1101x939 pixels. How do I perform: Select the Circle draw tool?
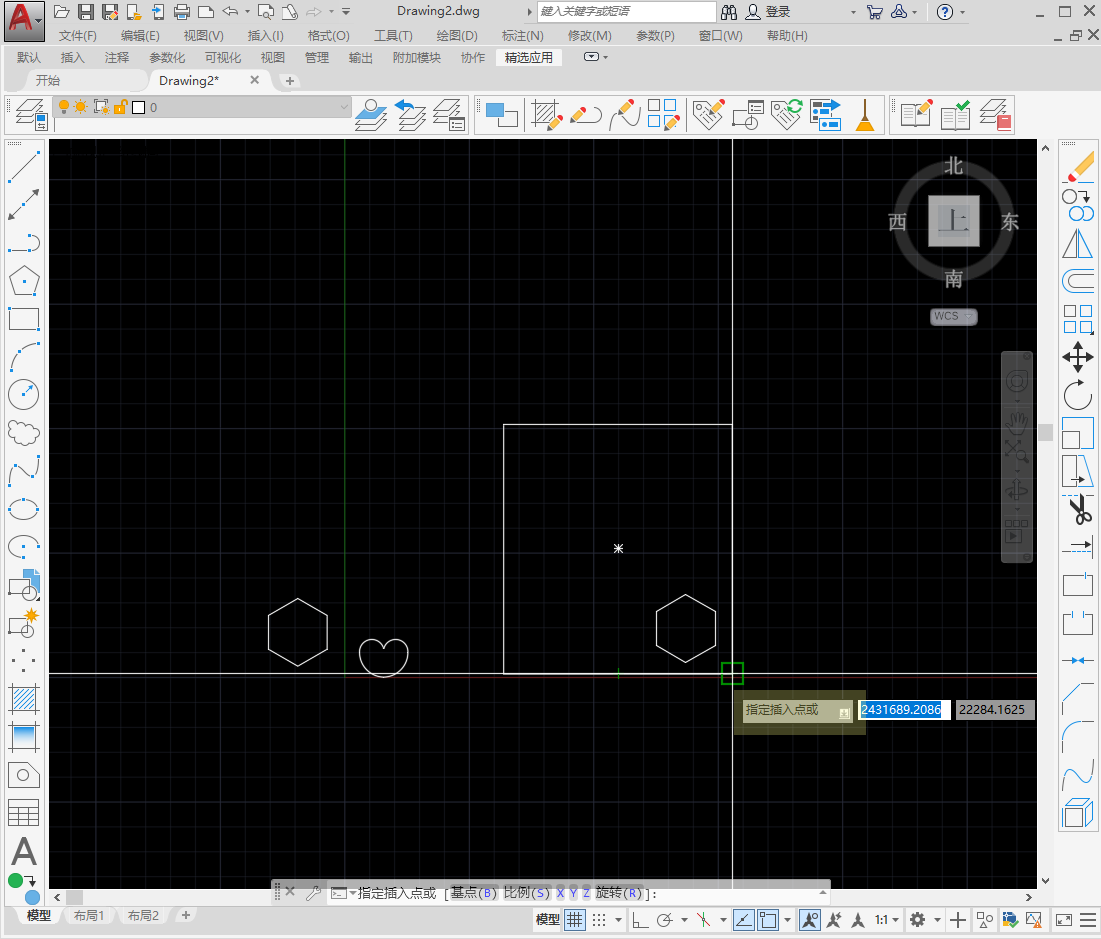[23, 394]
